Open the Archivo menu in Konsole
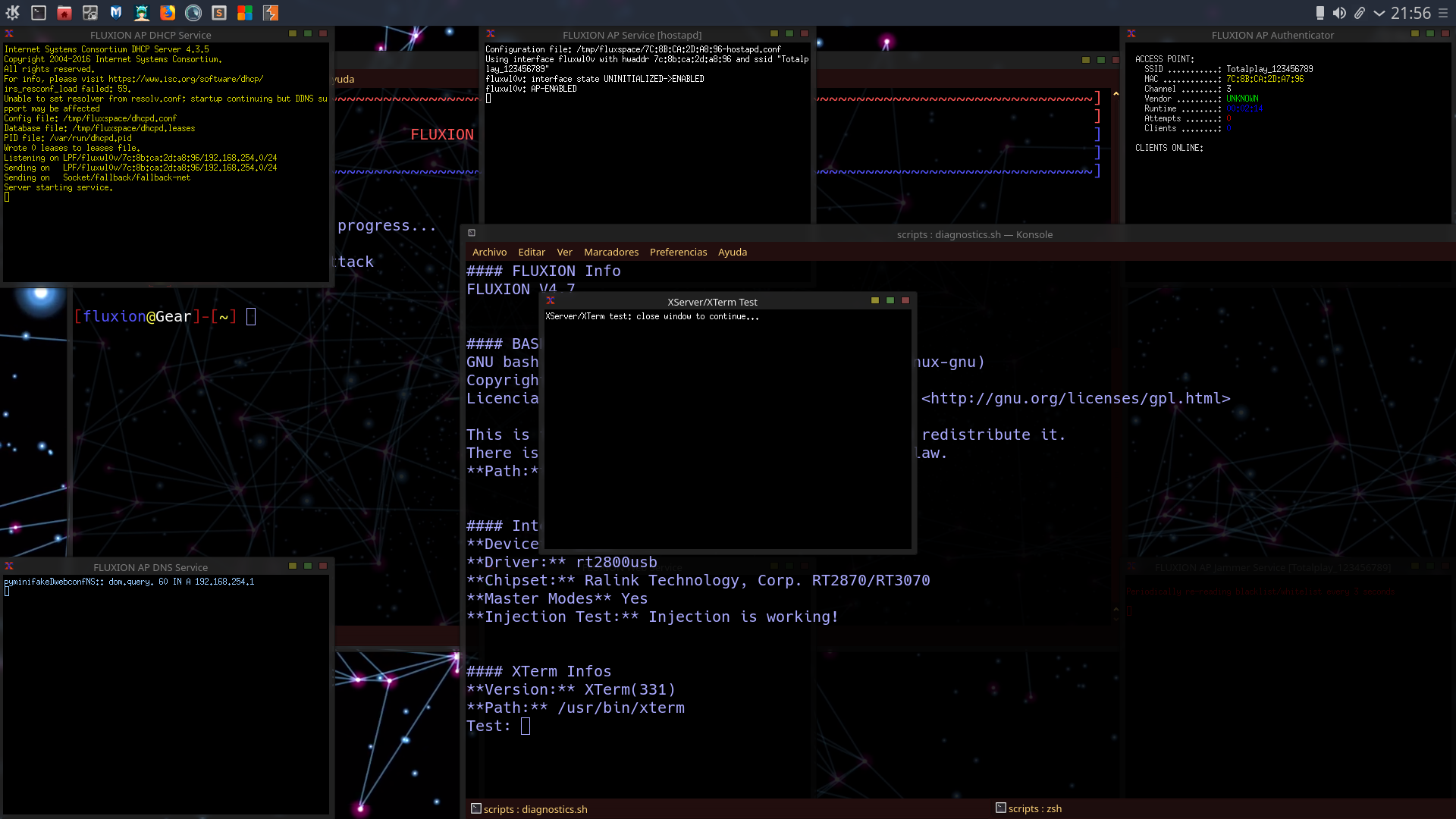The width and height of the screenshot is (1456, 819). (x=489, y=252)
